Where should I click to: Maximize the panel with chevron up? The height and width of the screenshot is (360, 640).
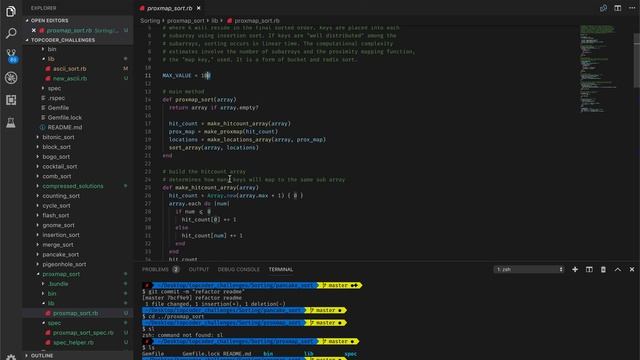pos(618,269)
